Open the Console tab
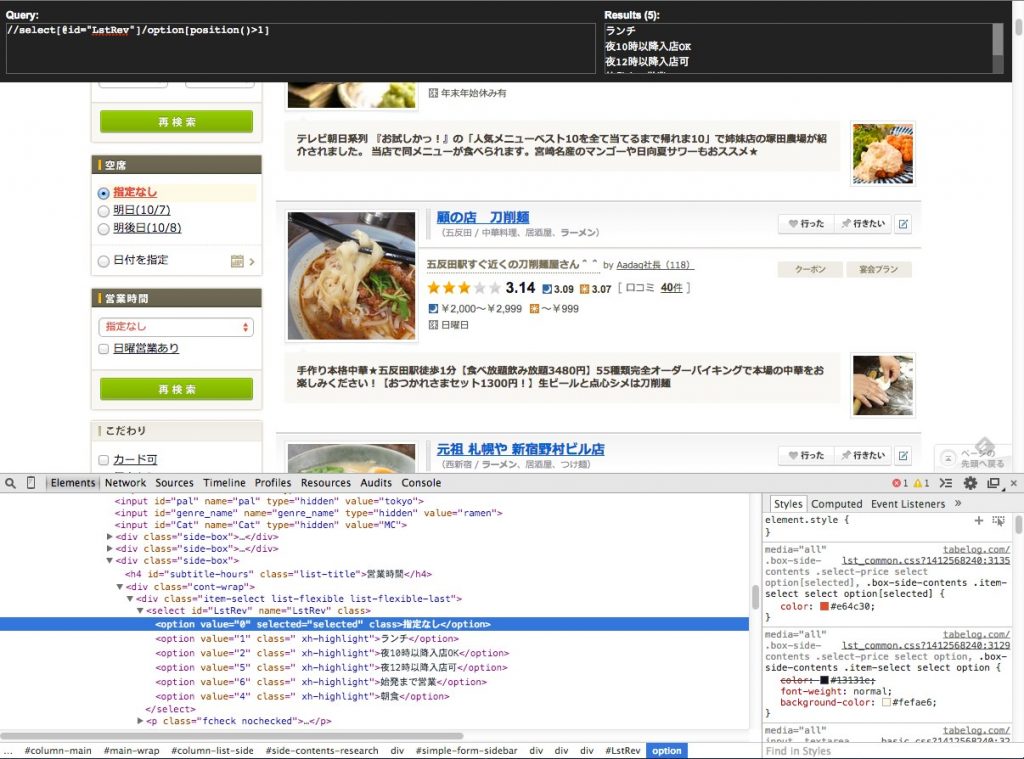This screenshot has width=1024, height=759. pyautogui.click(x=421, y=483)
